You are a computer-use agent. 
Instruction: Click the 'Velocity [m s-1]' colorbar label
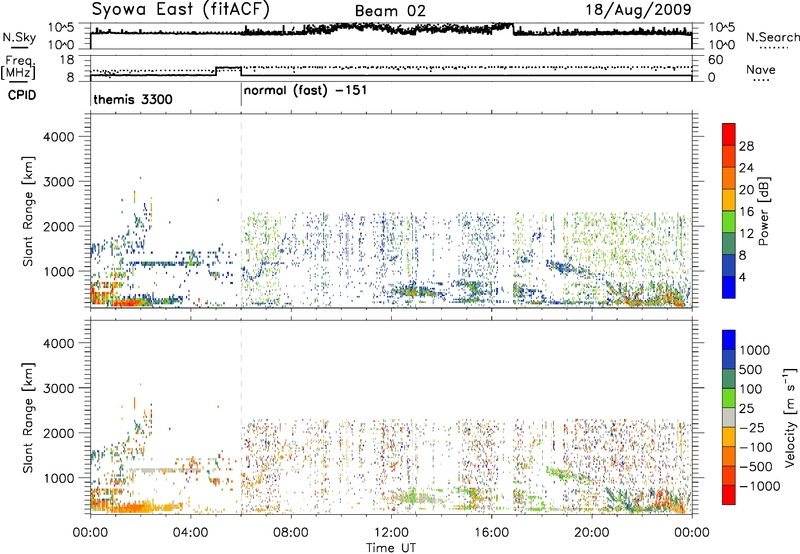point(790,417)
